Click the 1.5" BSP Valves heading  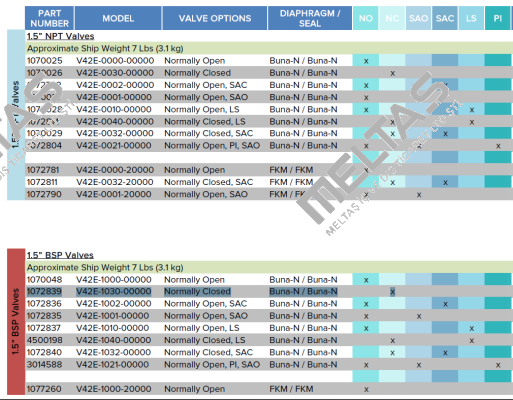pos(60,255)
